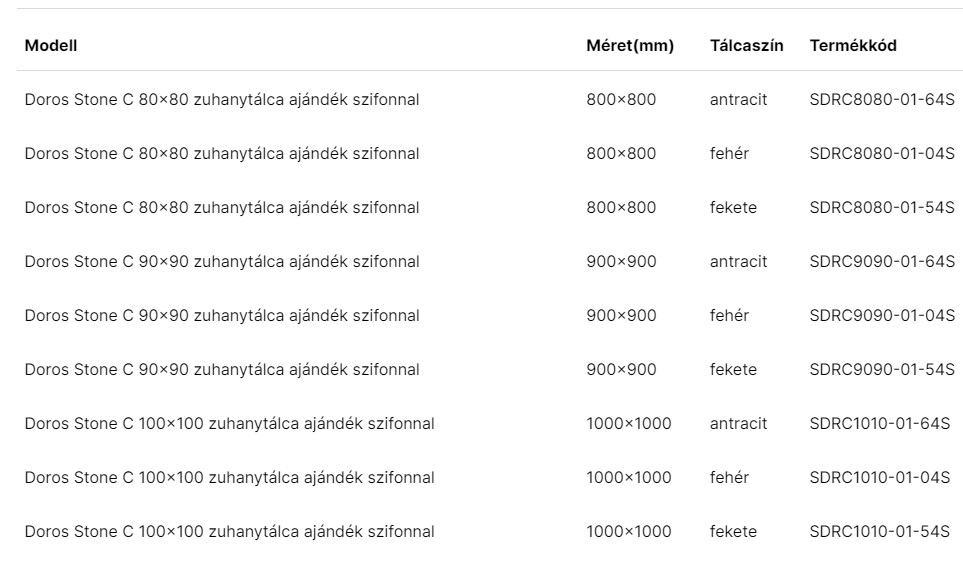
Task: Click model name in the SDRC1010-01-54S row
Action: 230,532
